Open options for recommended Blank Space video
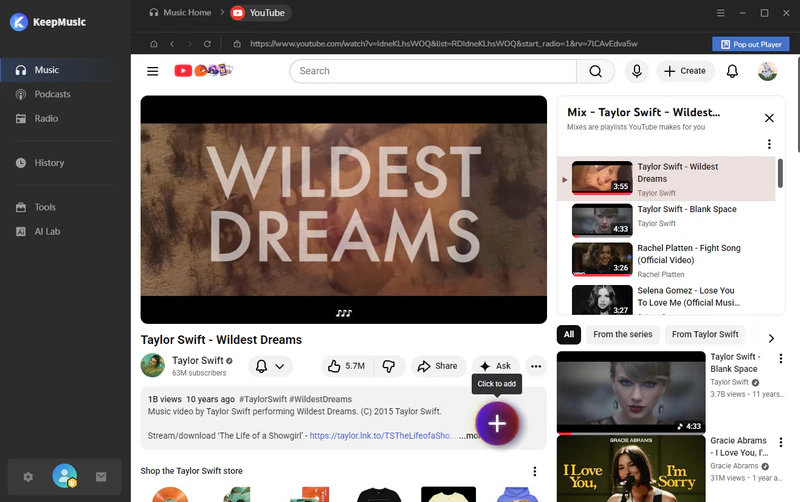Viewport: 800px width, 502px height. (781, 359)
